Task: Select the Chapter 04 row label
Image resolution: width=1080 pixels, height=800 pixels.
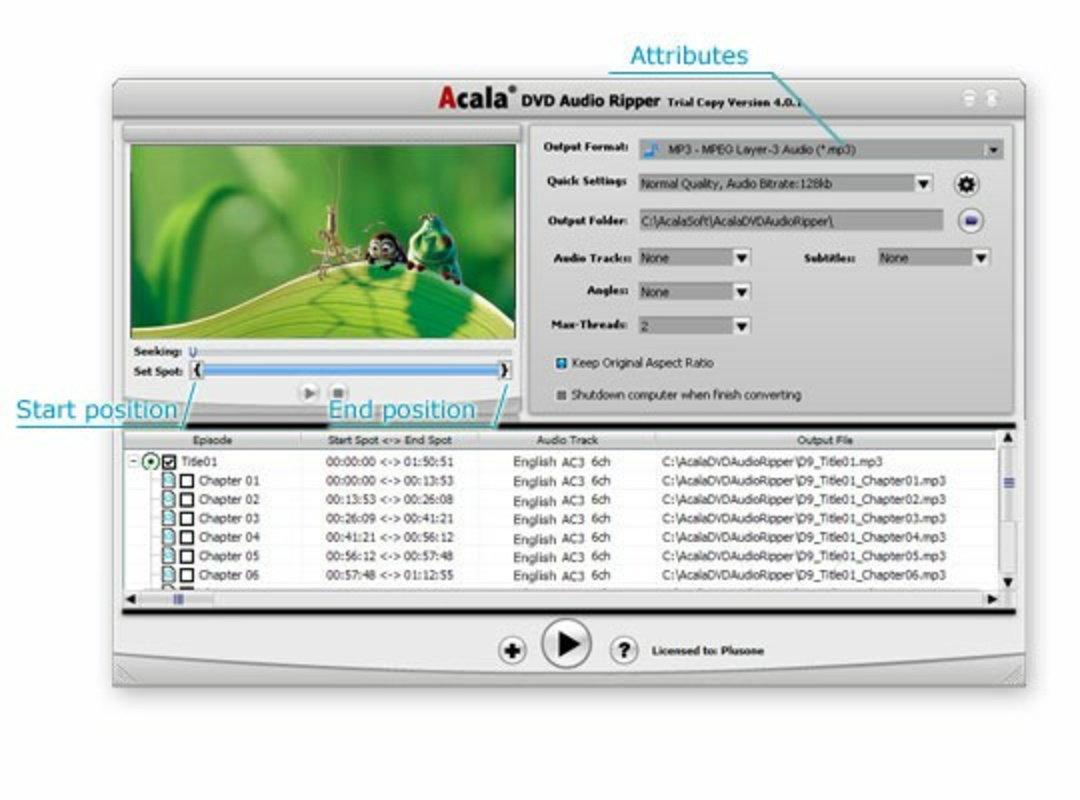Action: coord(229,537)
